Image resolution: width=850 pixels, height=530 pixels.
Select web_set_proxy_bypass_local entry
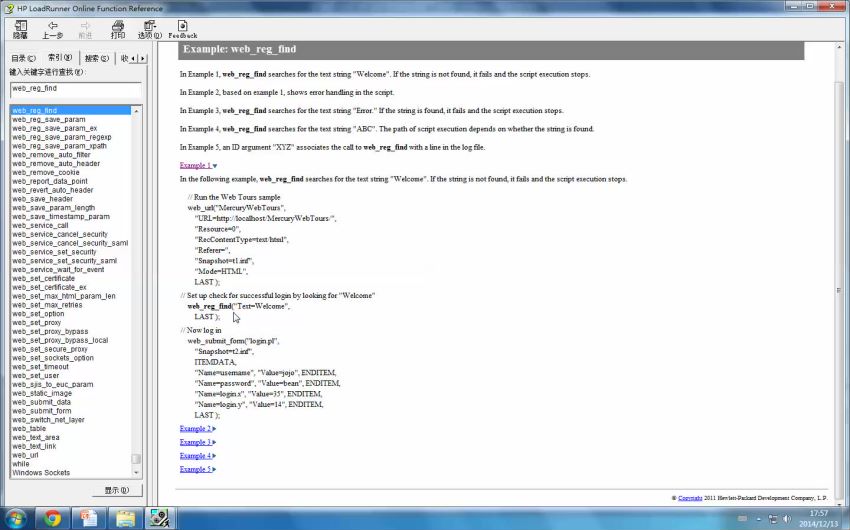tap(60, 340)
